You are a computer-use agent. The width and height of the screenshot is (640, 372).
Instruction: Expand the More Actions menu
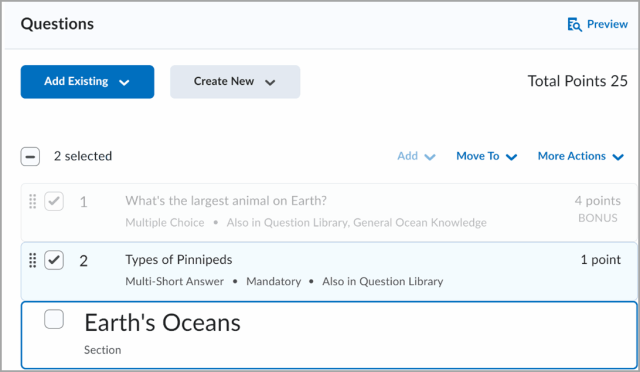pyautogui.click(x=581, y=156)
